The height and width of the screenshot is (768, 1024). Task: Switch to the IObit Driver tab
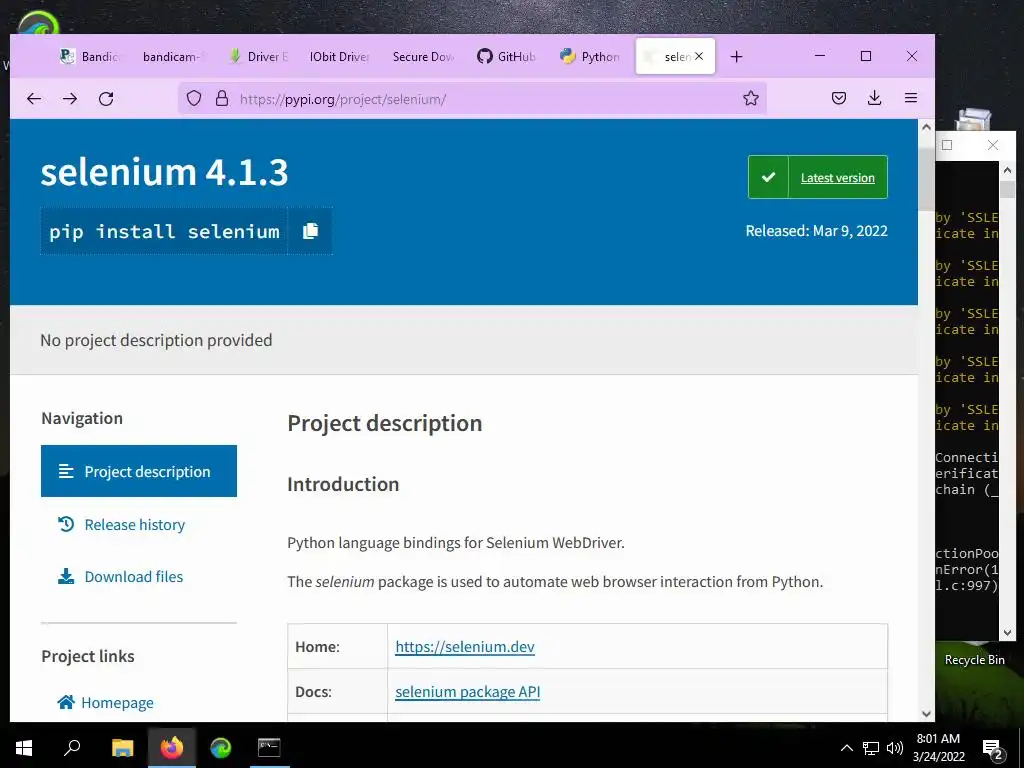click(x=339, y=57)
